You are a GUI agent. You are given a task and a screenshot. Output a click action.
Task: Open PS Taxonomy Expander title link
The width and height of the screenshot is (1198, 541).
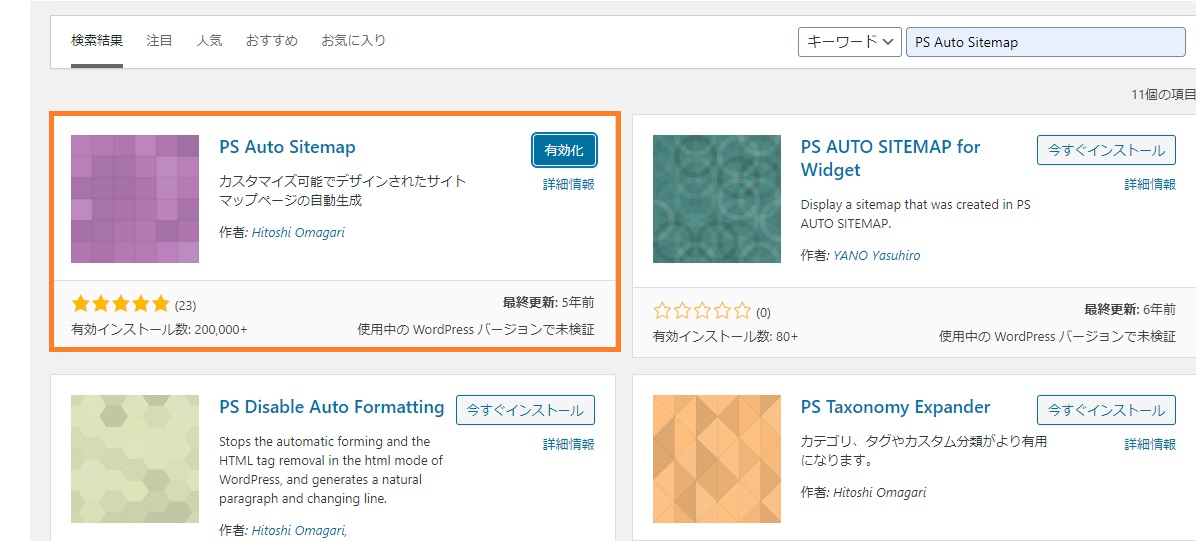coord(895,407)
